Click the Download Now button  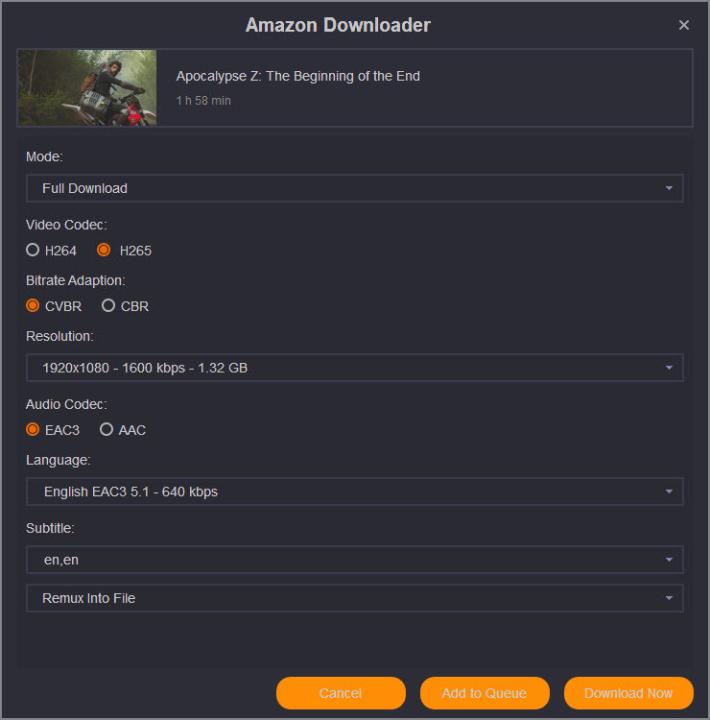(628, 693)
